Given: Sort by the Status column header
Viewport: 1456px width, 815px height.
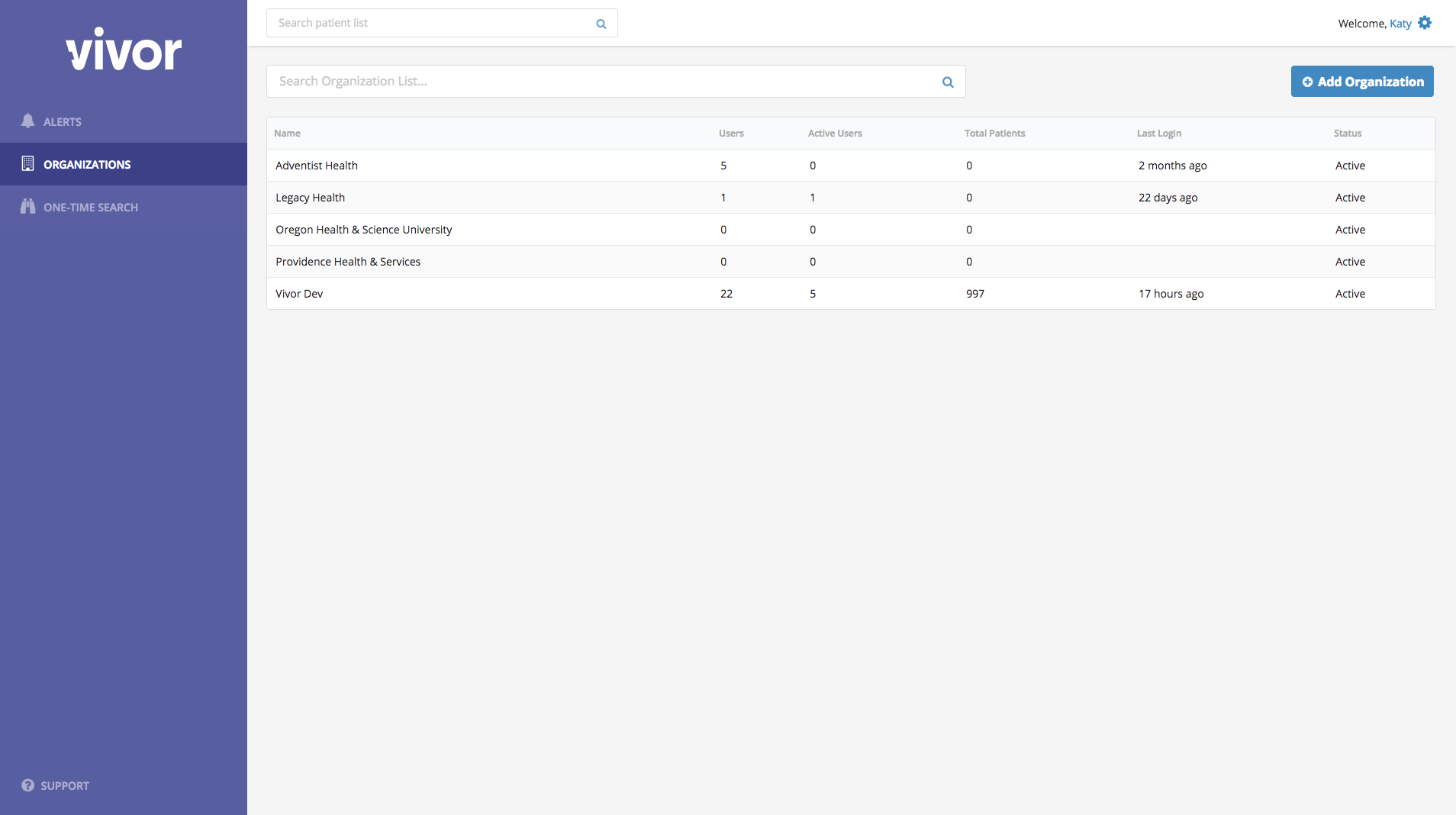Looking at the screenshot, I should (1348, 133).
